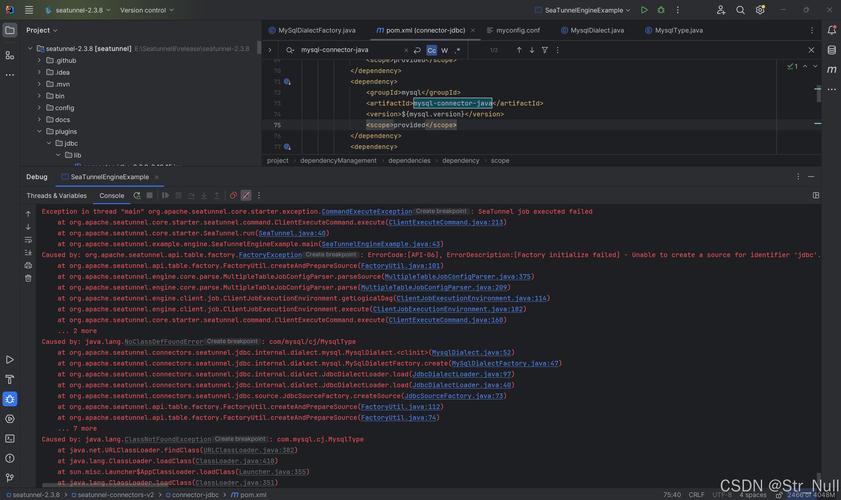841x500 pixels.
Task: Click Resume Program debug icon
Action: tap(166, 196)
